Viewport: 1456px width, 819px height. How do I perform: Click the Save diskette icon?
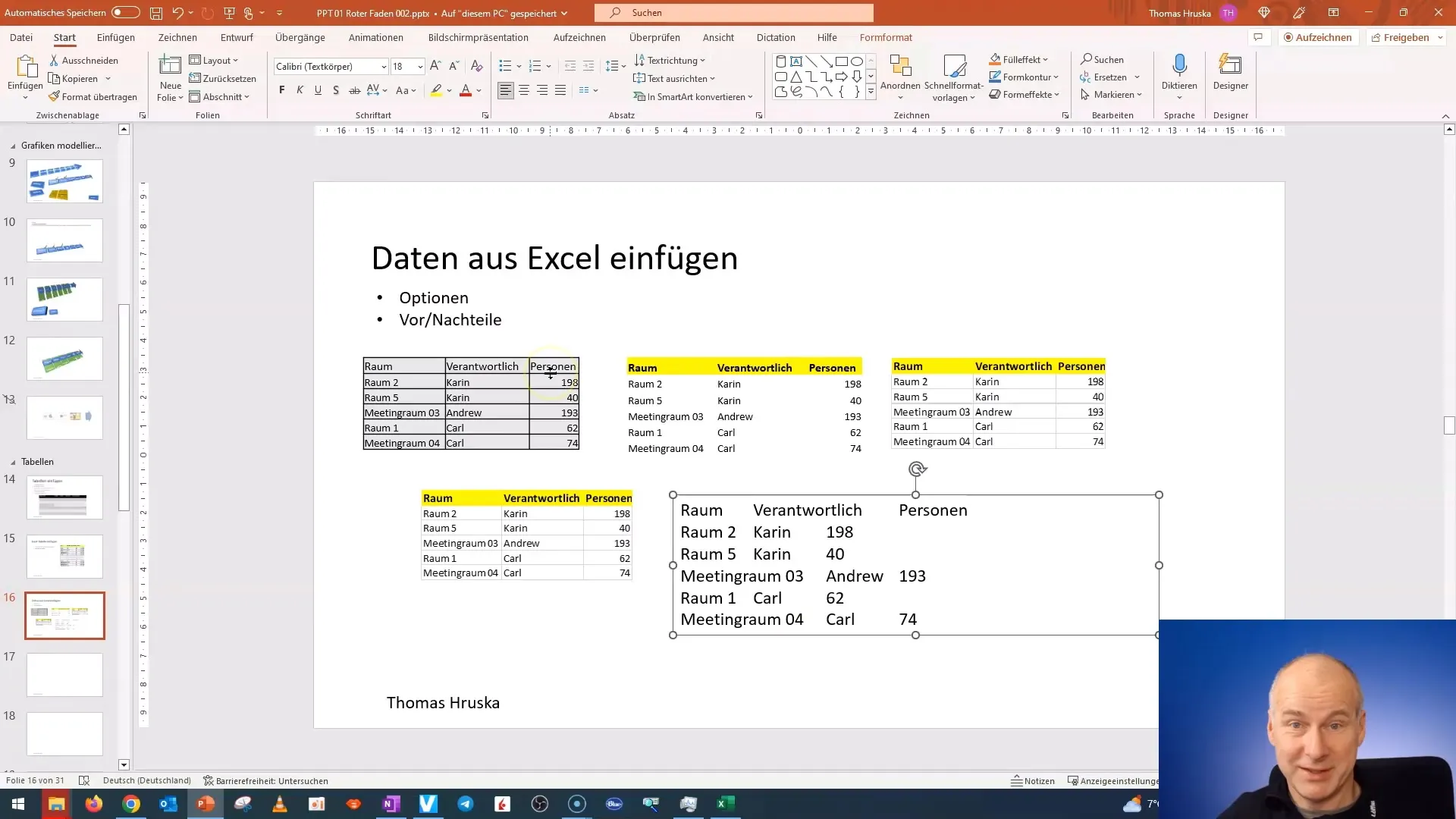coord(155,13)
